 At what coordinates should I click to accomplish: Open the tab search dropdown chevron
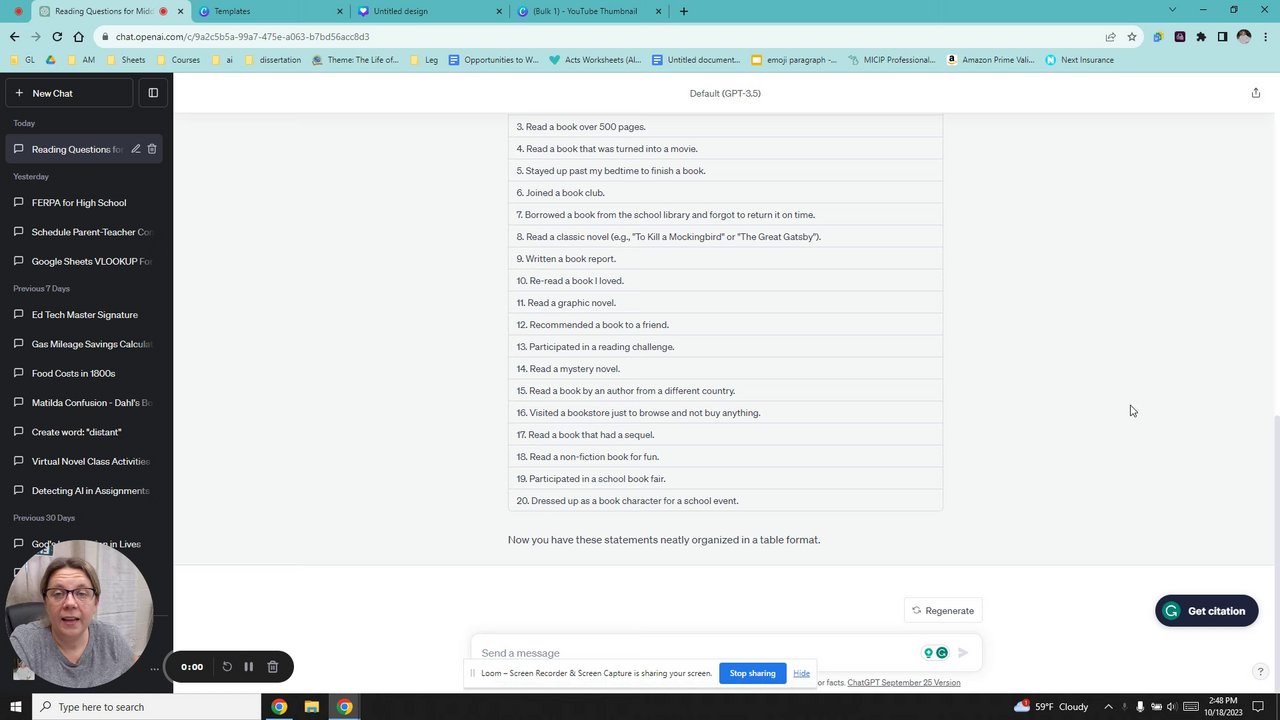(x=1172, y=10)
